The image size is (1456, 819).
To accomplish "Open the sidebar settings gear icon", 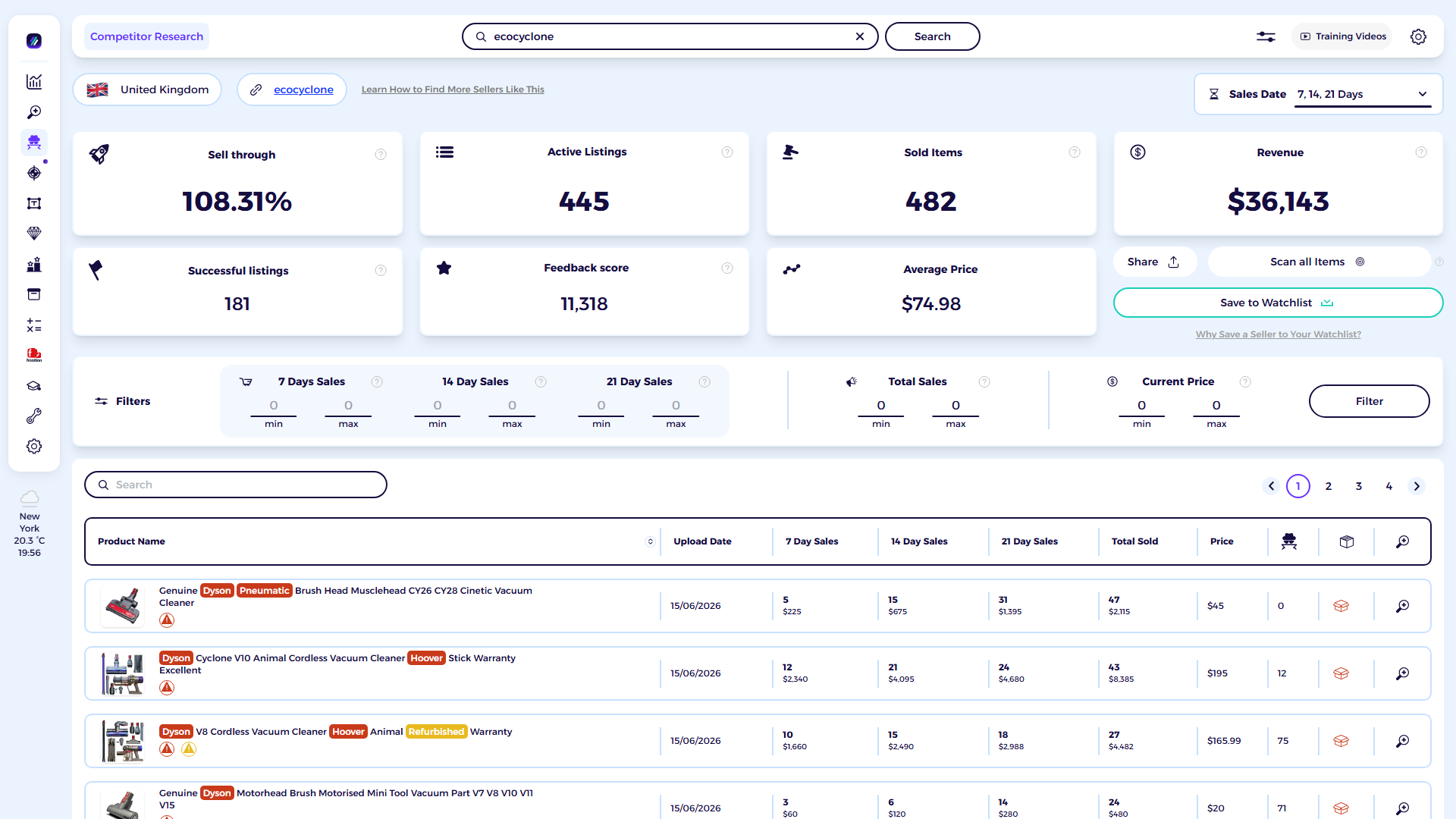I will 34,447.
